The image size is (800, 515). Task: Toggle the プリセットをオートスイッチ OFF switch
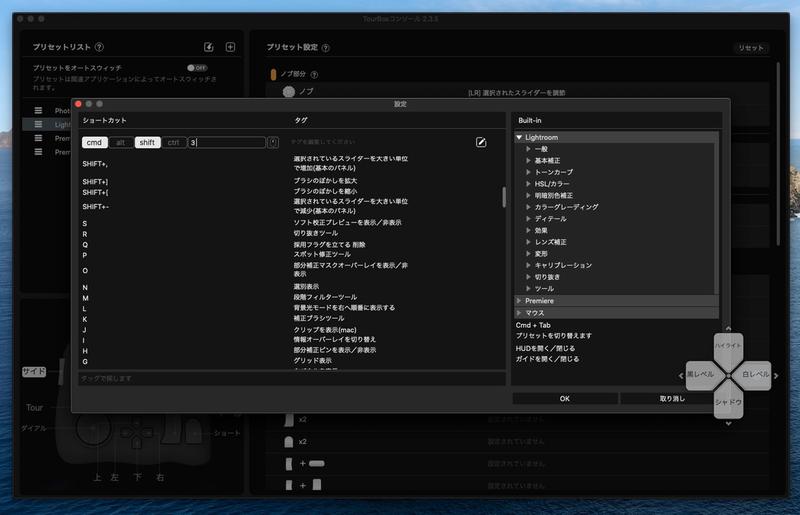(197, 67)
